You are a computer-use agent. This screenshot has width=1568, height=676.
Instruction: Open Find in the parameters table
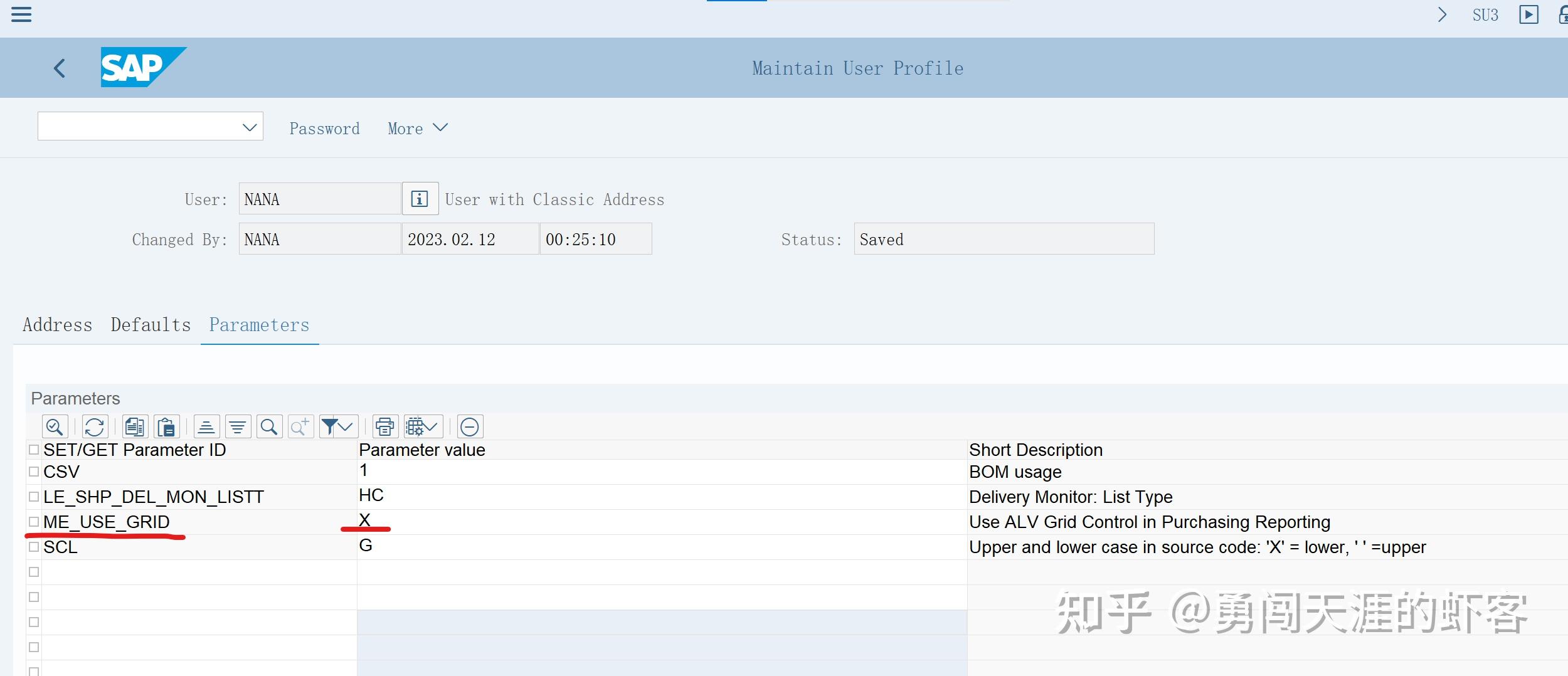tap(270, 426)
